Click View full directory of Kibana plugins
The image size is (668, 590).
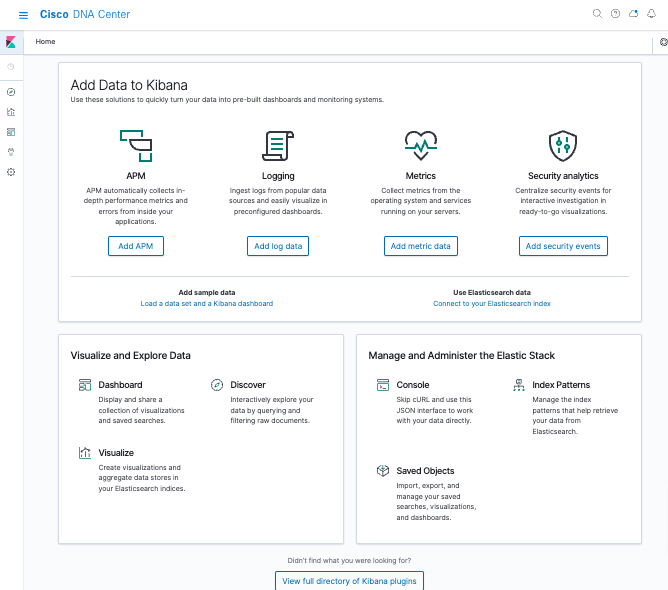click(349, 581)
